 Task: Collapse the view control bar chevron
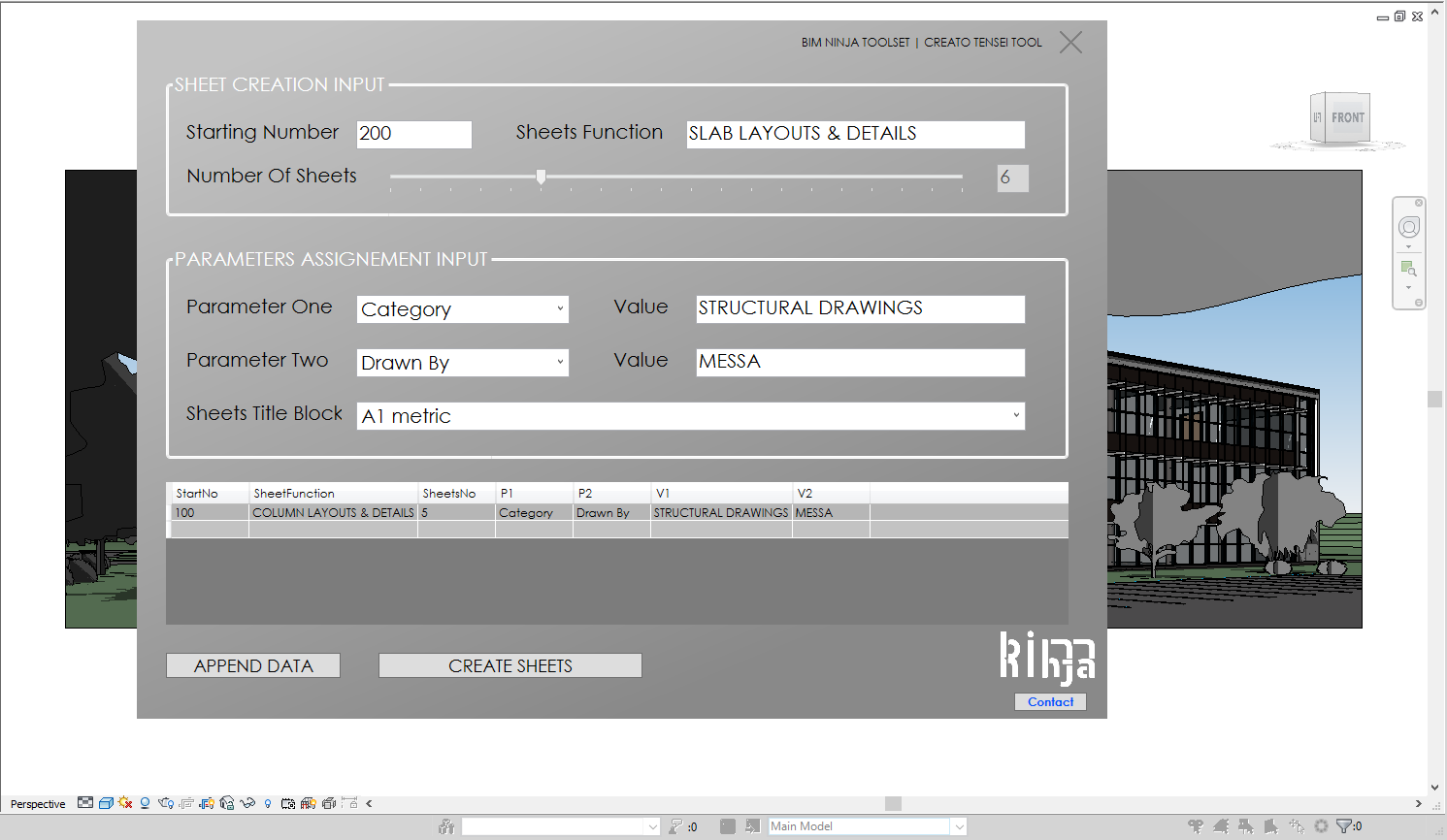pyautogui.click(x=369, y=803)
